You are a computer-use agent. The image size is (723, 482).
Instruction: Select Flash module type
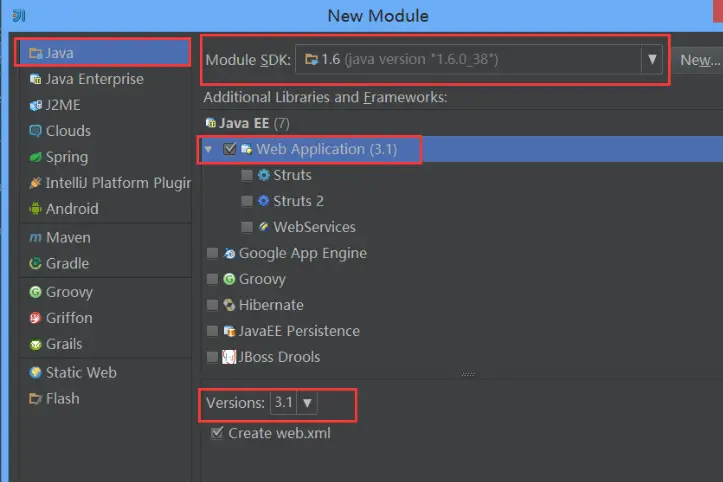[x=105, y=399]
